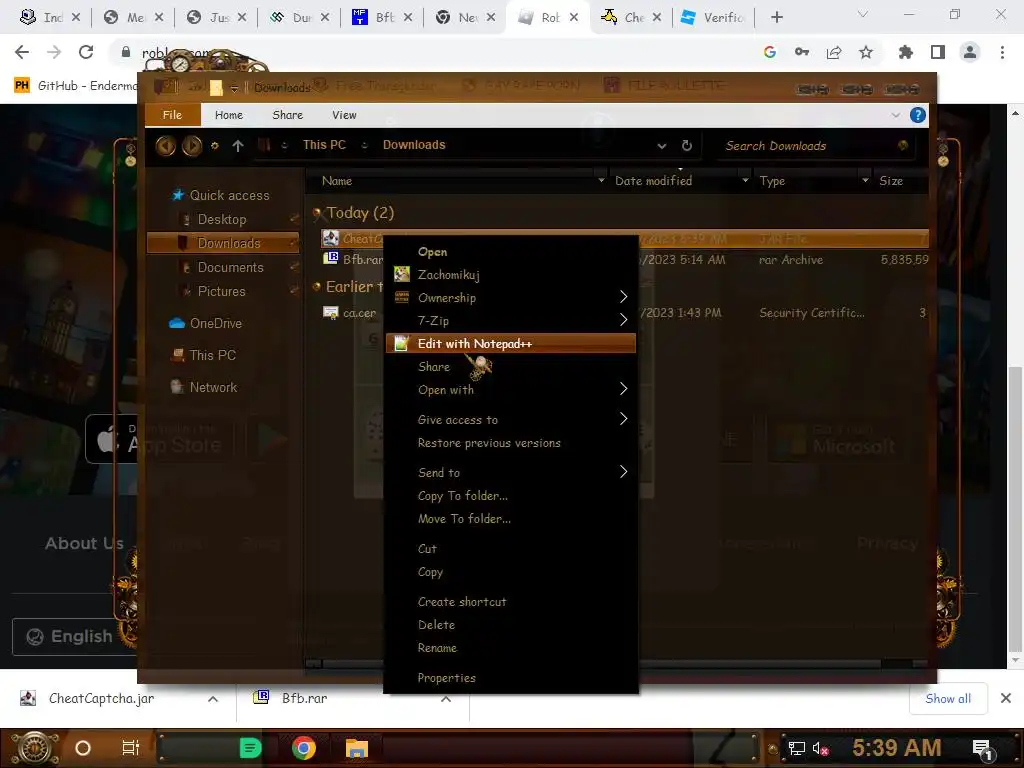The width and height of the screenshot is (1024, 768).
Task: Open Desktop in the sidebar
Action: coord(222,219)
